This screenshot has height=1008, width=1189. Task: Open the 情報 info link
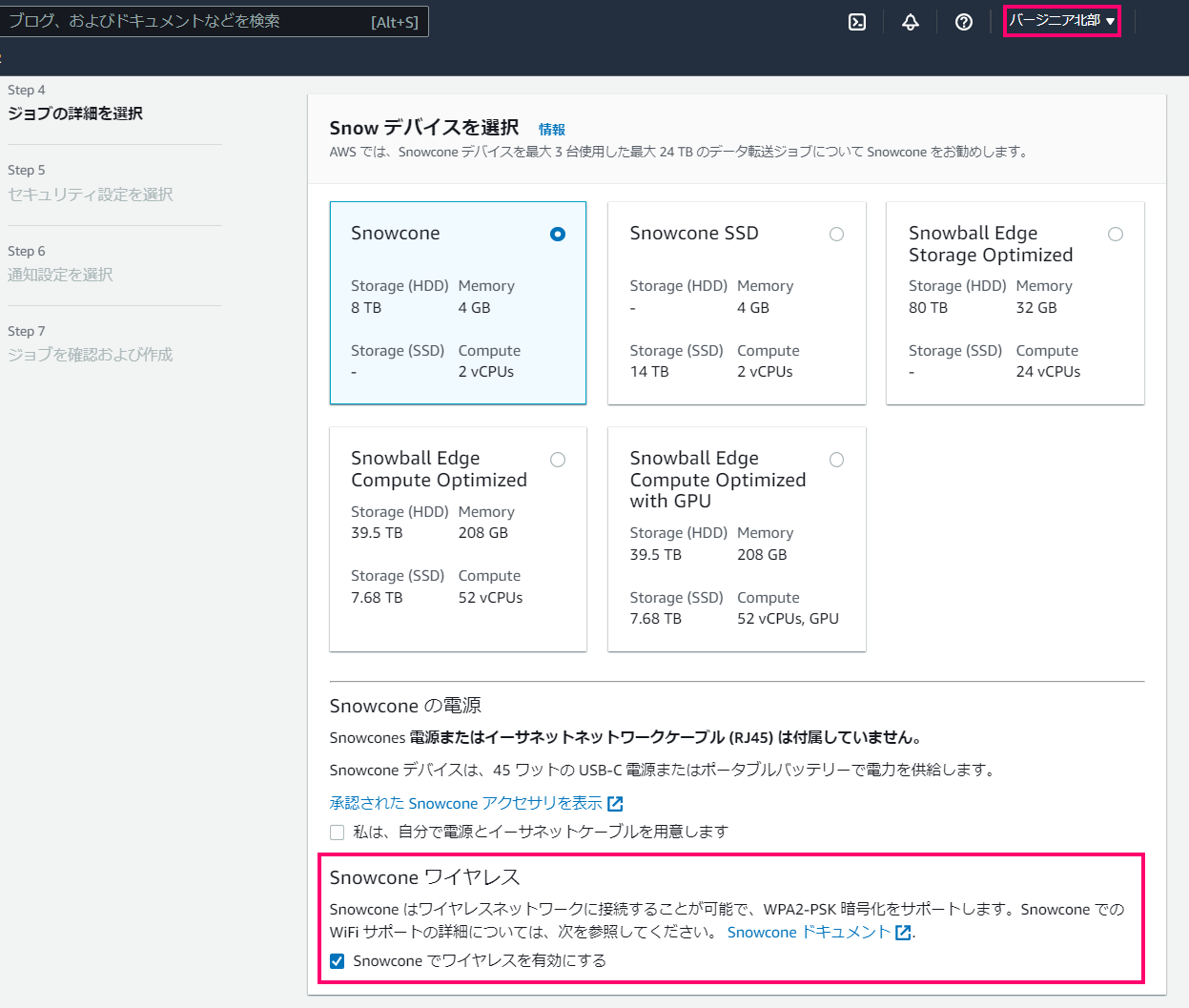tap(551, 129)
